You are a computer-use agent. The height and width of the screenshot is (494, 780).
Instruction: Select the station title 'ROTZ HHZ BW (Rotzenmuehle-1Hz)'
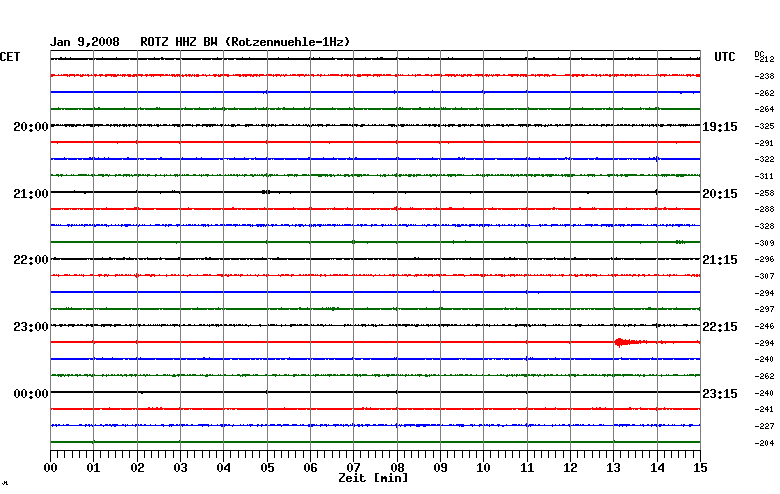245,42
